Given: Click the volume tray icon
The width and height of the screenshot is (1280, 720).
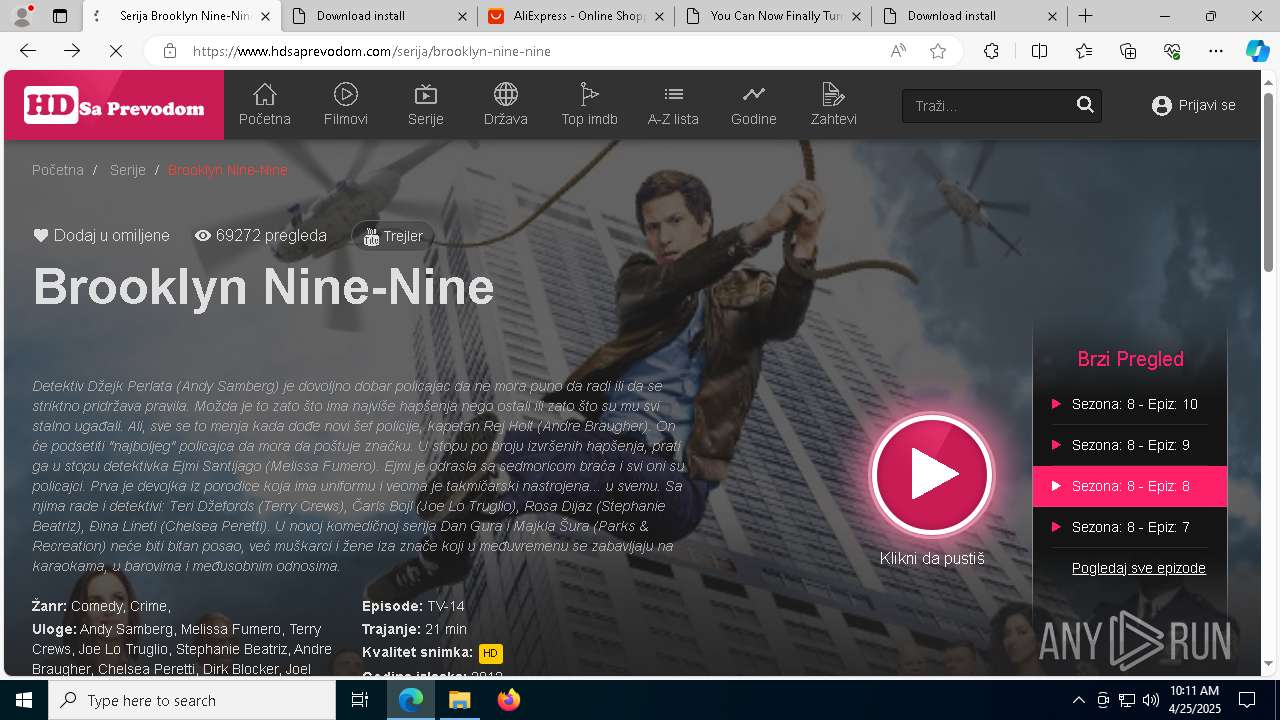Looking at the screenshot, I should click(1150, 700).
